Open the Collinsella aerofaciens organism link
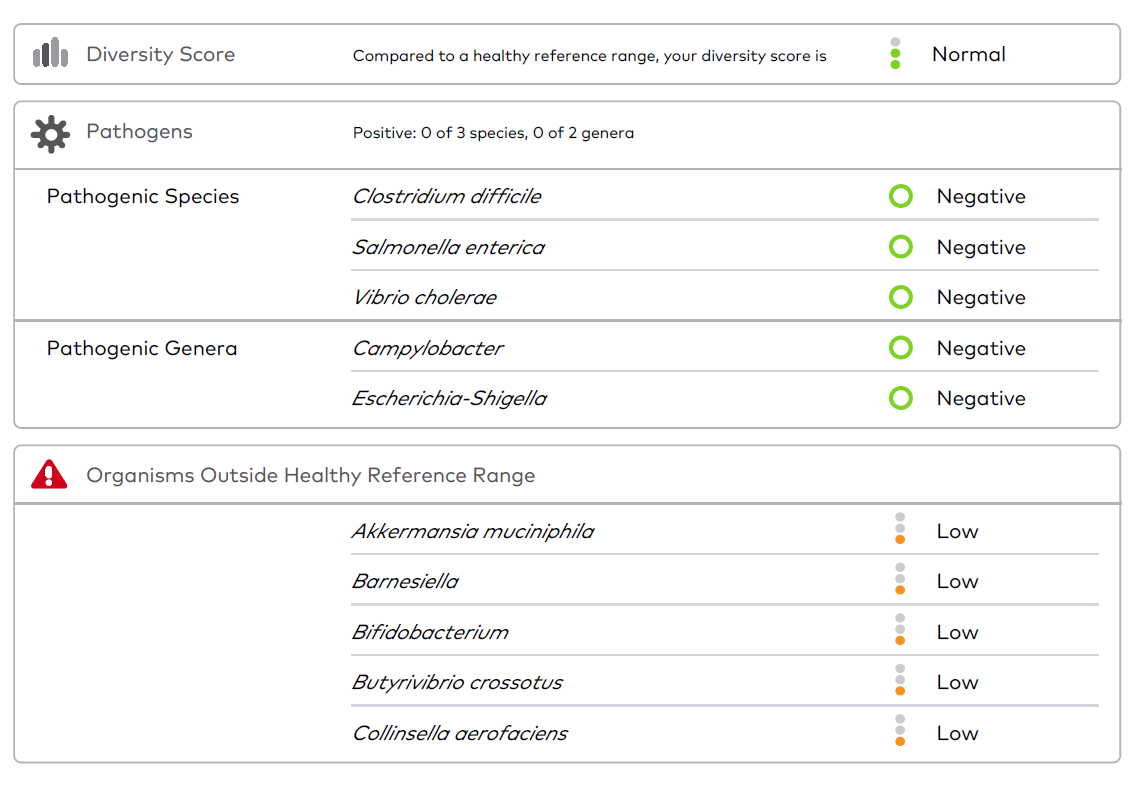This screenshot has width=1145, height=801. pos(459,733)
